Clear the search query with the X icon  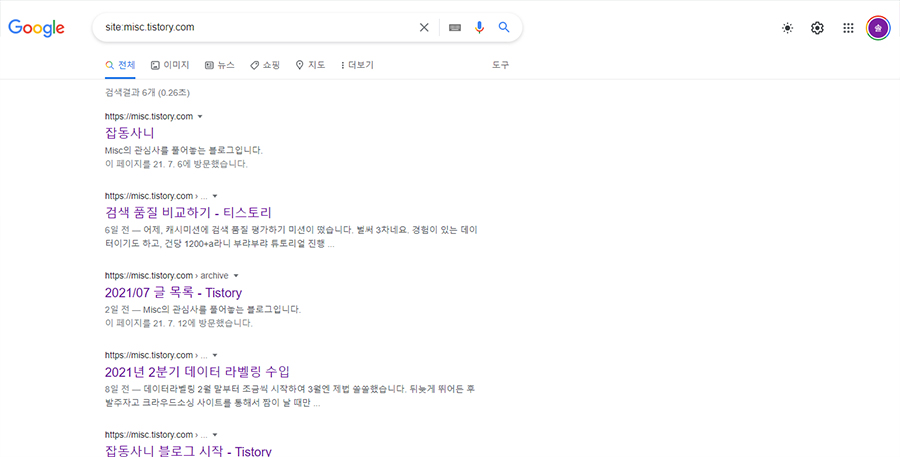pos(424,27)
